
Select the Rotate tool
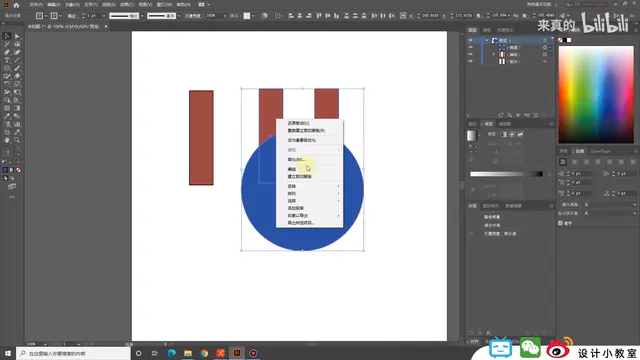(x=7, y=84)
